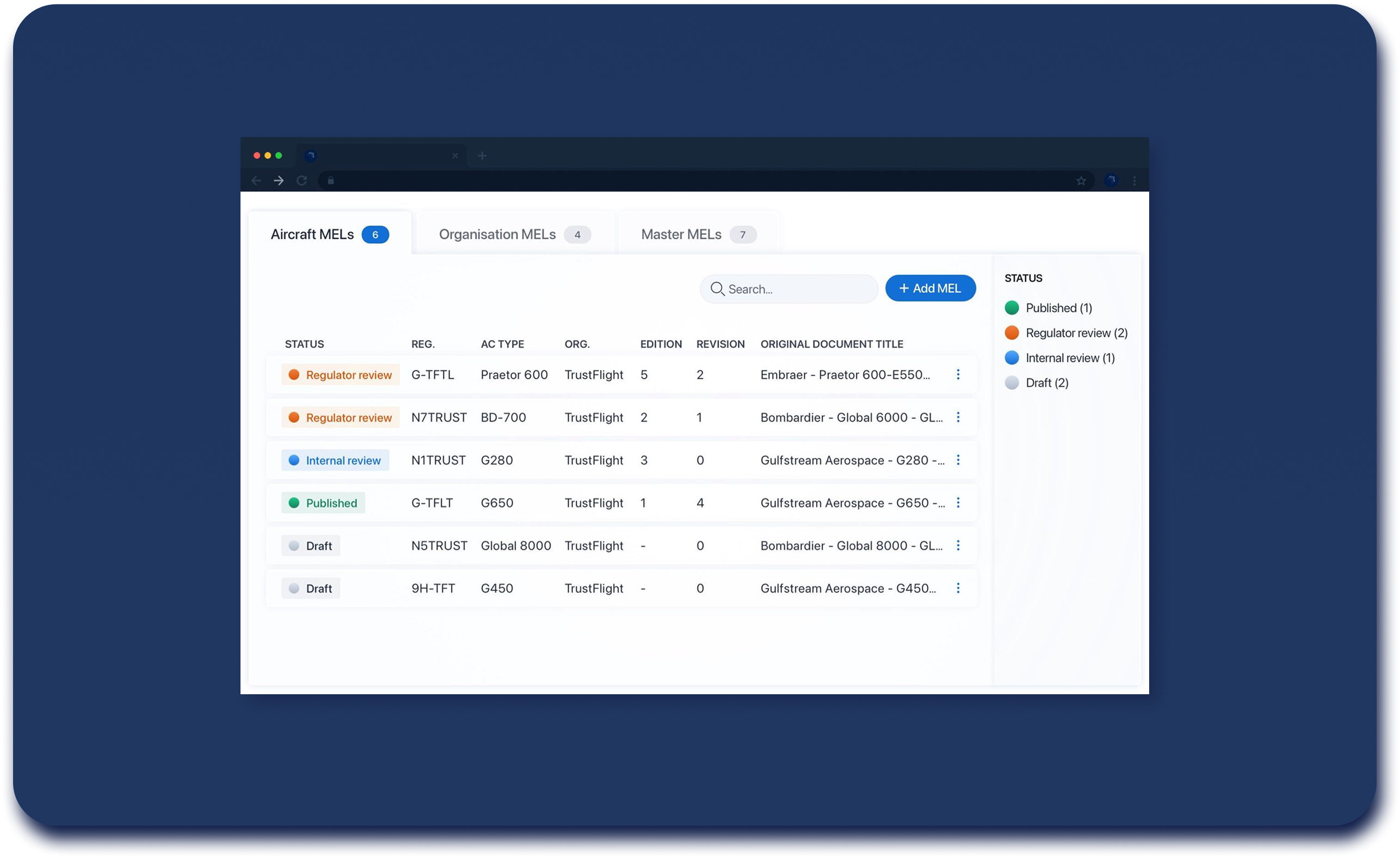The height and width of the screenshot is (858, 1400).
Task: Open row menu for 9H-TFT G450
Action: click(958, 588)
